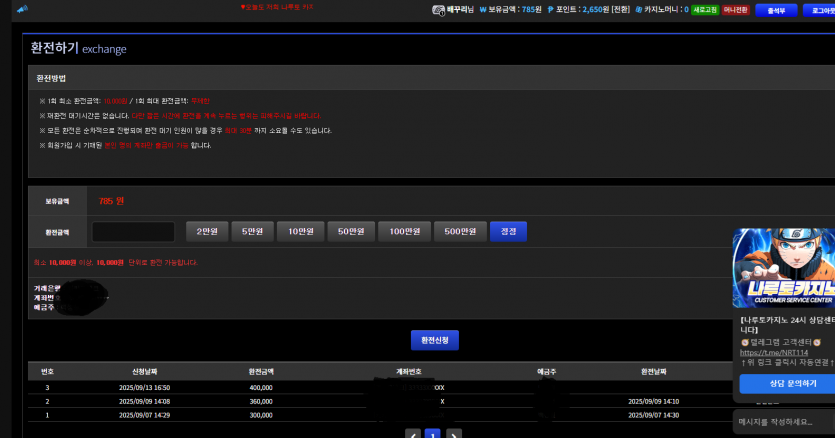Click the casino money coin icon
Image resolution: width=835 pixels, height=438 pixels.
pos(638,10)
